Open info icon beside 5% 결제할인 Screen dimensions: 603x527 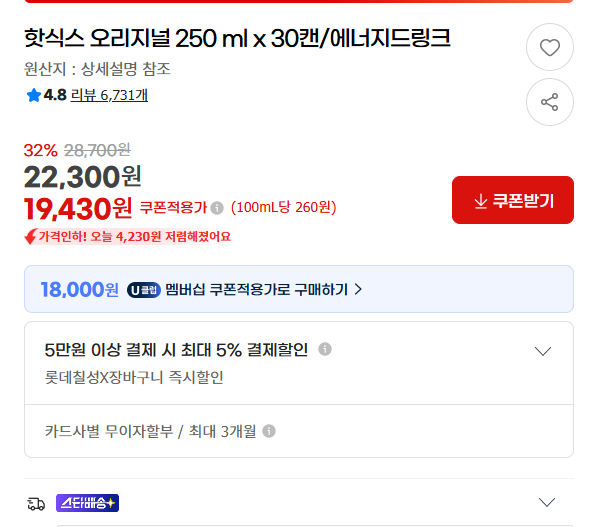(325, 349)
